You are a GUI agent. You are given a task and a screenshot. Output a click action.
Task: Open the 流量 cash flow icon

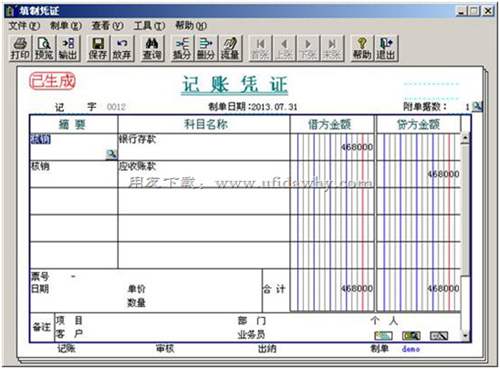(230, 49)
